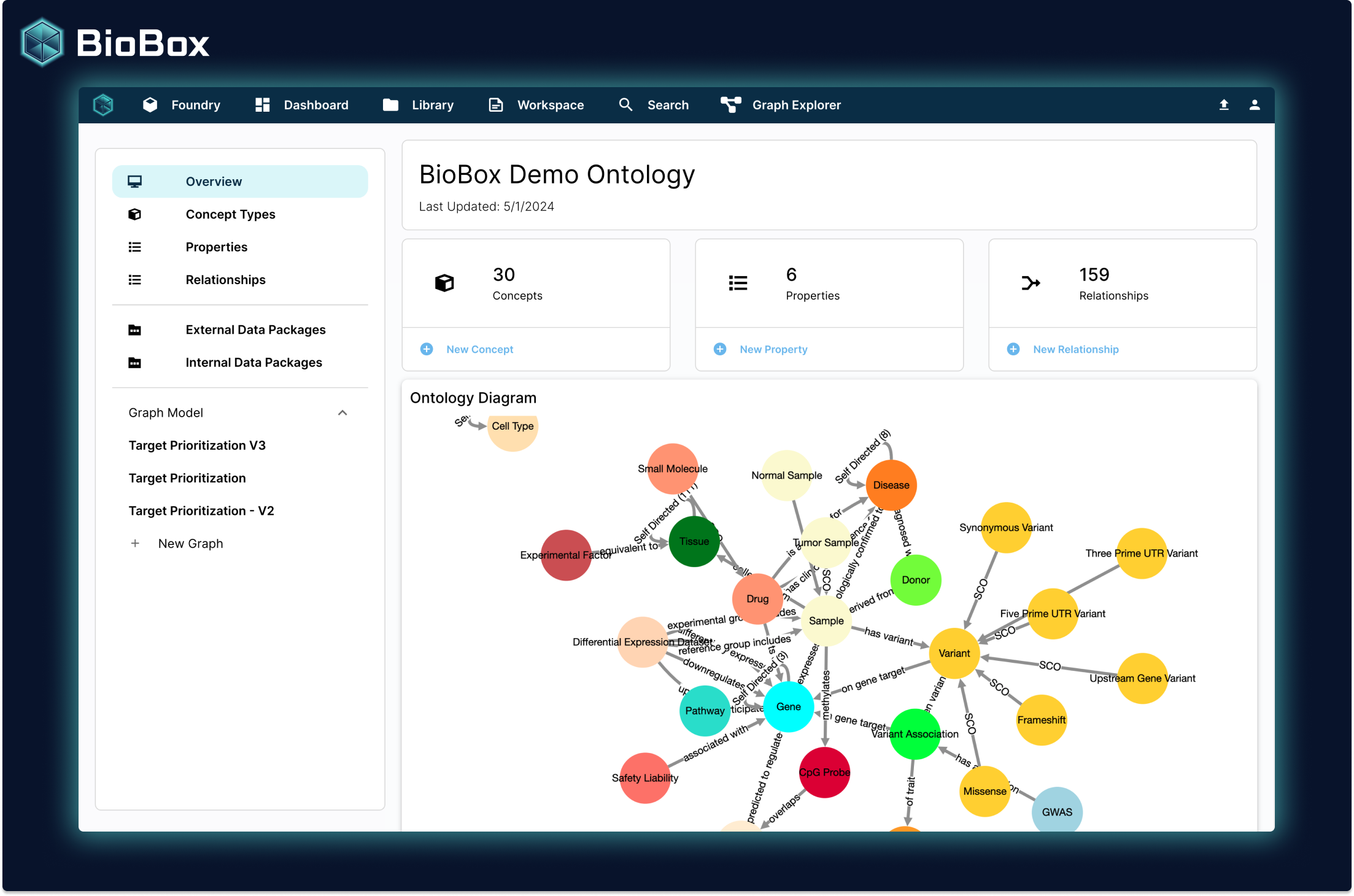The width and height of the screenshot is (1354, 896).
Task: Select Target Prioritization V3 graph model
Action: pyautogui.click(x=197, y=445)
